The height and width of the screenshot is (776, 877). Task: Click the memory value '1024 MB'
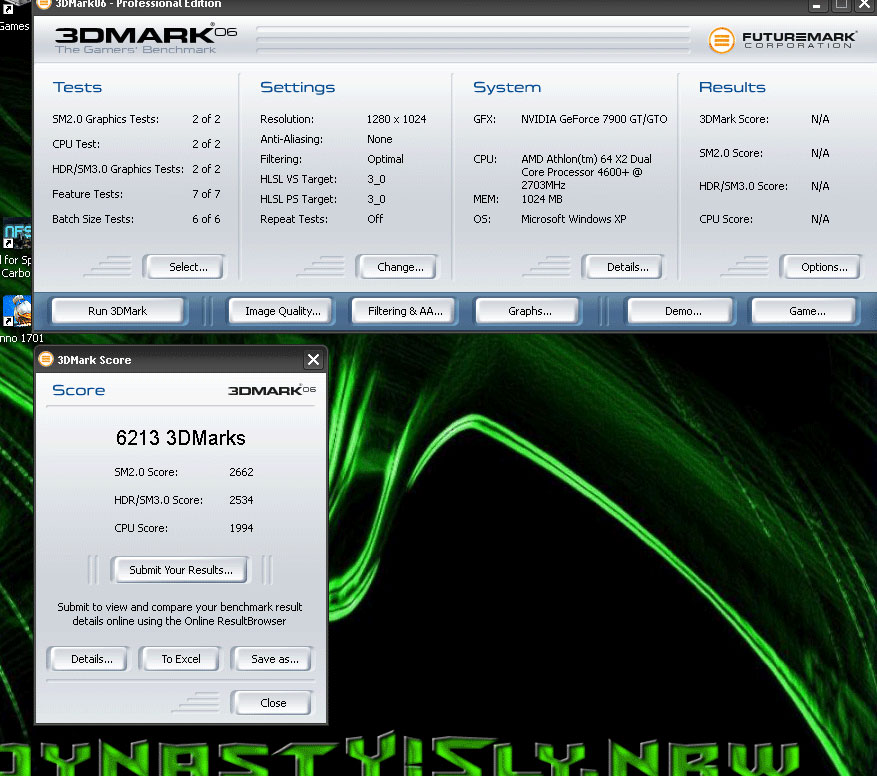[541, 199]
